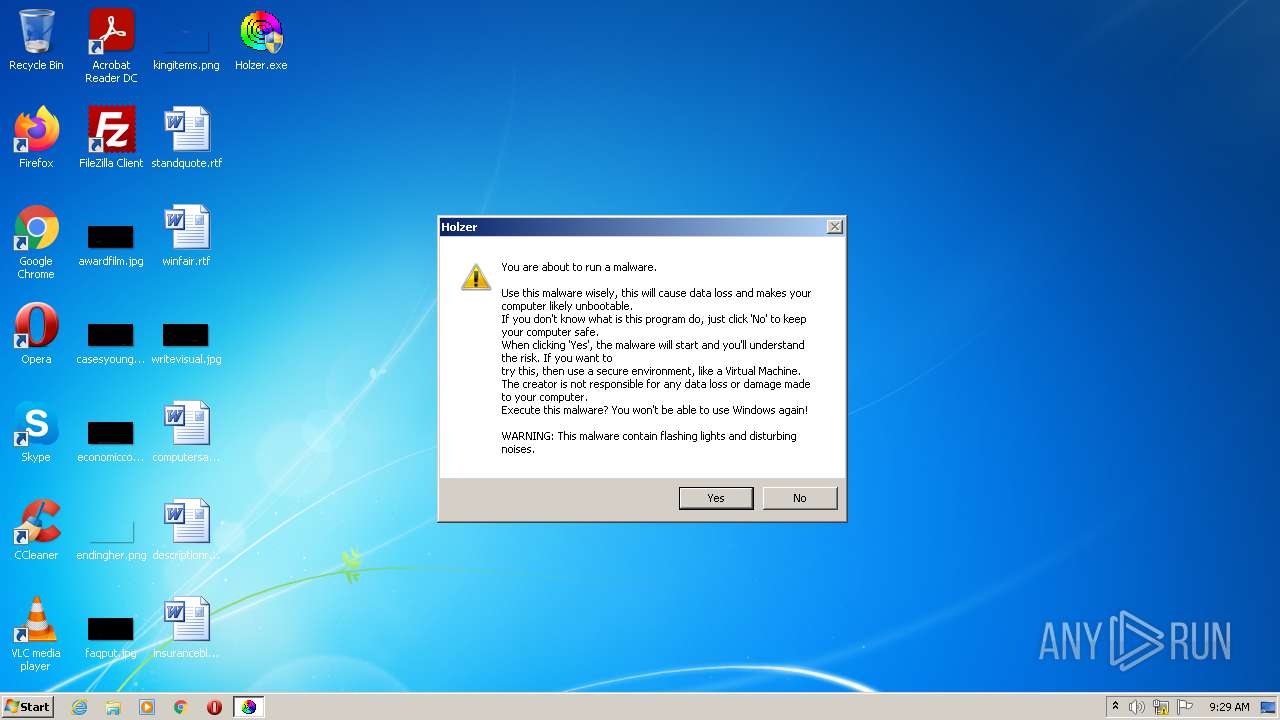The width and height of the screenshot is (1280, 720).
Task: Open Internet Explorer from the taskbar
Action: click(x=79, y=707)
